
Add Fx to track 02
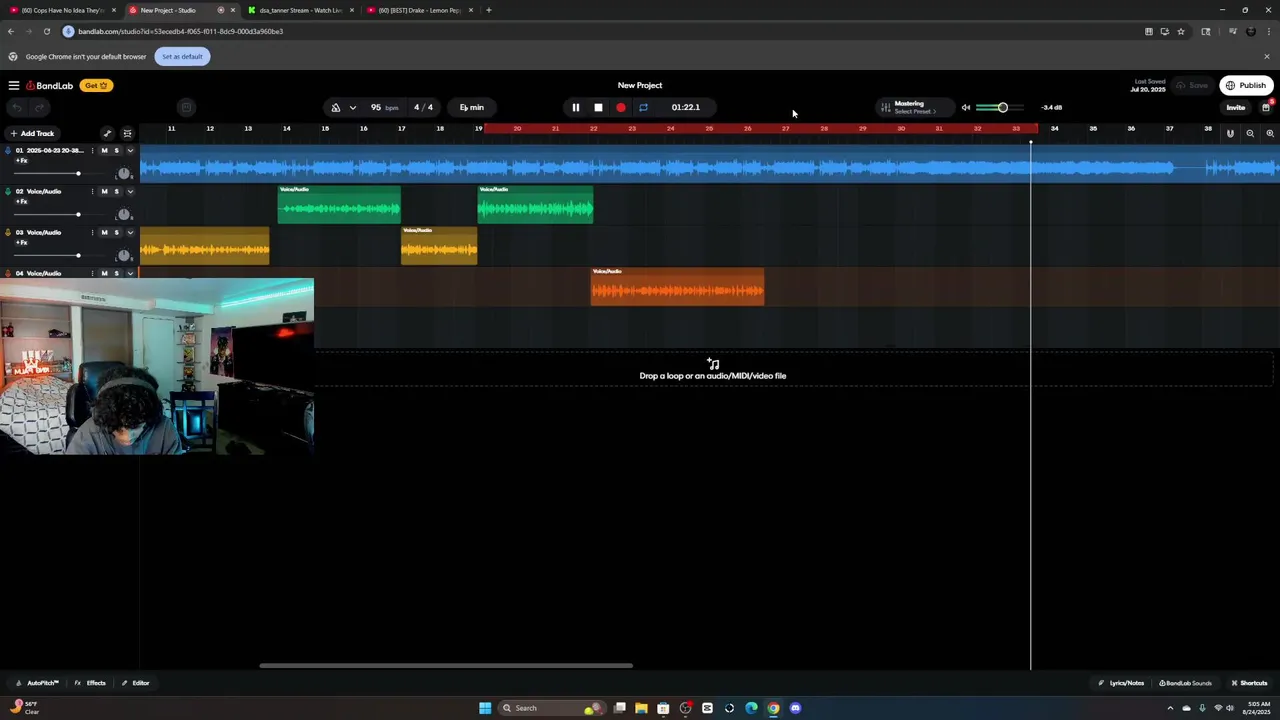pos(22,202)
